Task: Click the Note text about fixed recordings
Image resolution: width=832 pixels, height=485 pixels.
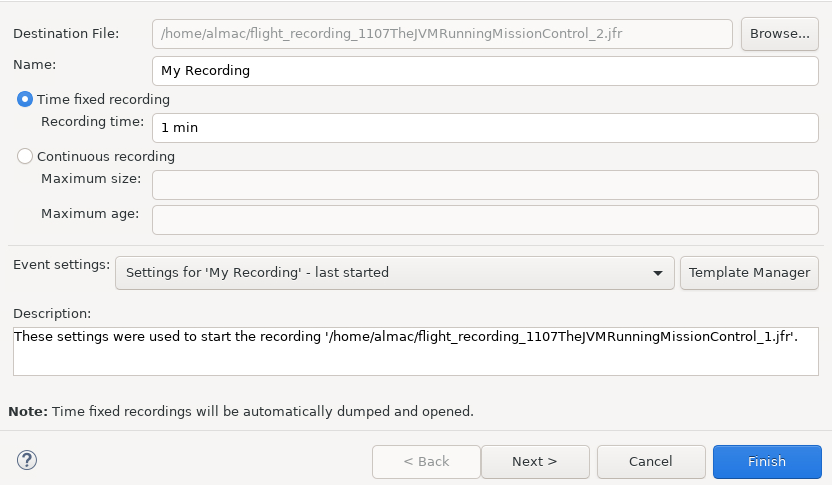Action: click(240, 411)
